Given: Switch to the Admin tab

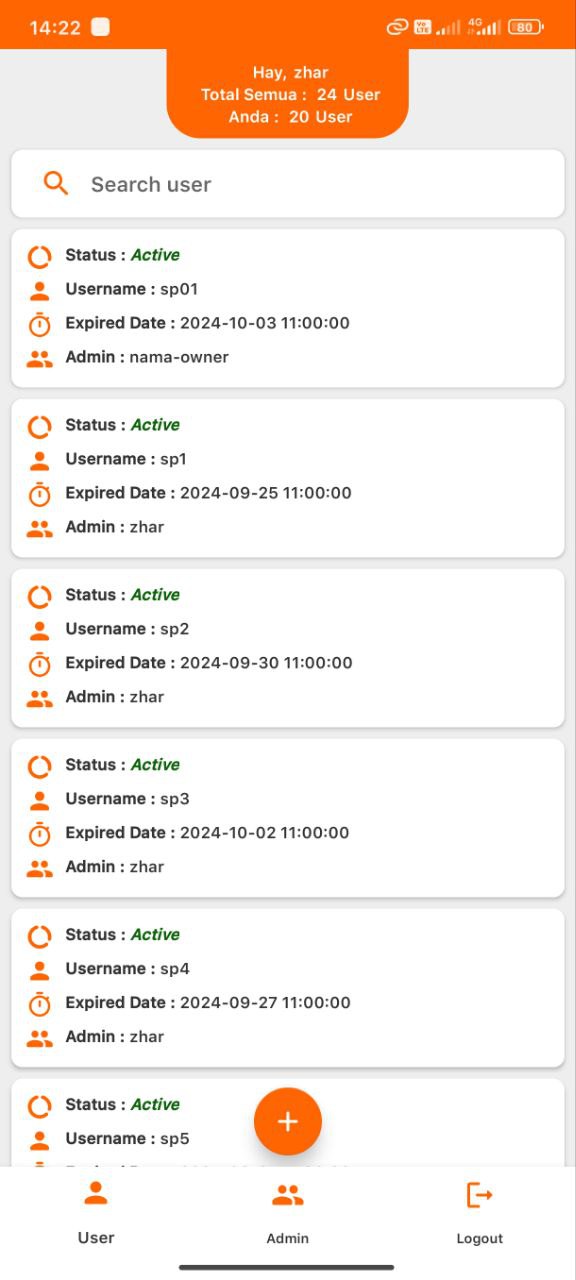Looking at the screenshot, I should click(x=288, y=1212).
